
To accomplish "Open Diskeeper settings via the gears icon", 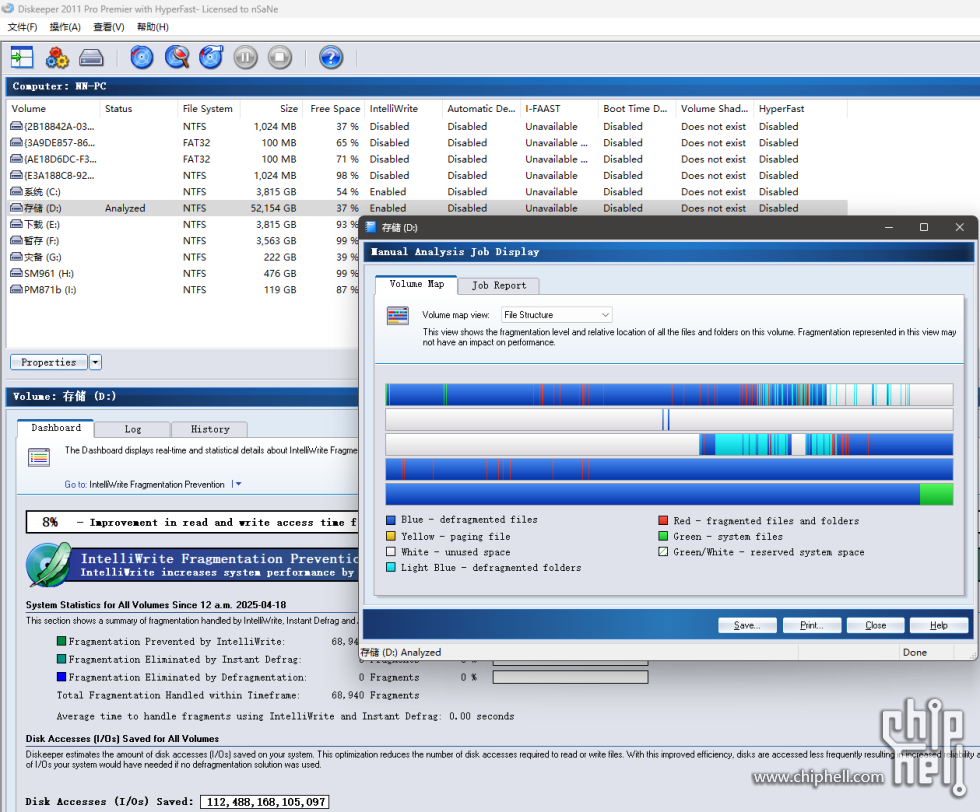I will [57, 58].
